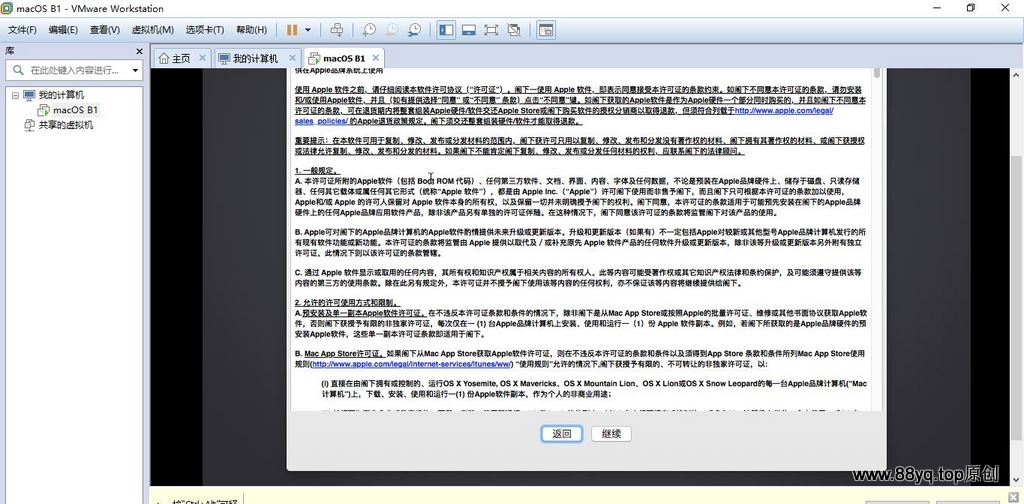Close the hint bar at bottom right

(x=1014, y=497)
